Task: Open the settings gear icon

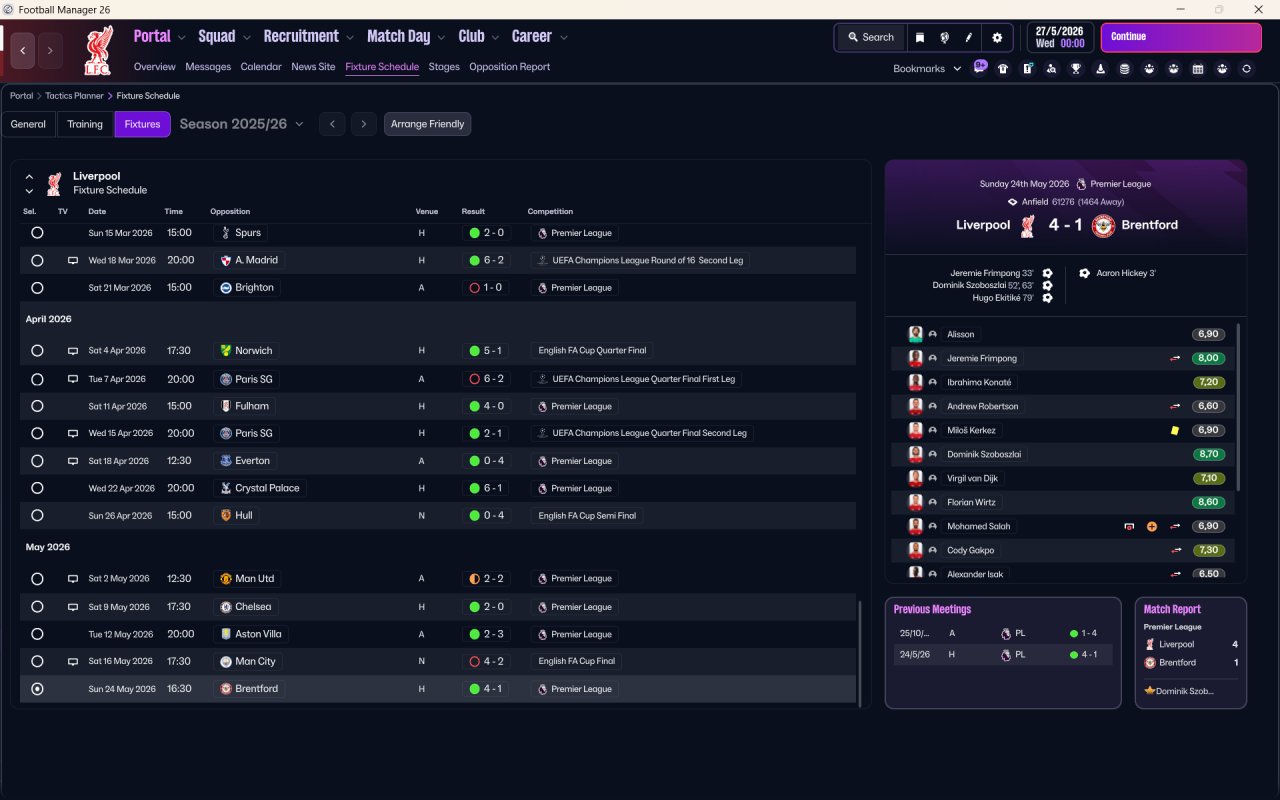Action: click(x=996, y=37)
